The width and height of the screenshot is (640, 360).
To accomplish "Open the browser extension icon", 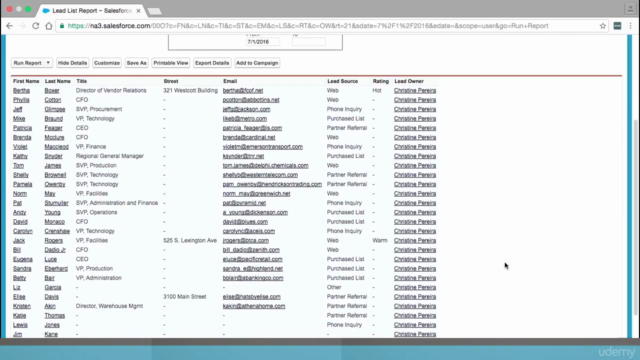I will [617, 26].
